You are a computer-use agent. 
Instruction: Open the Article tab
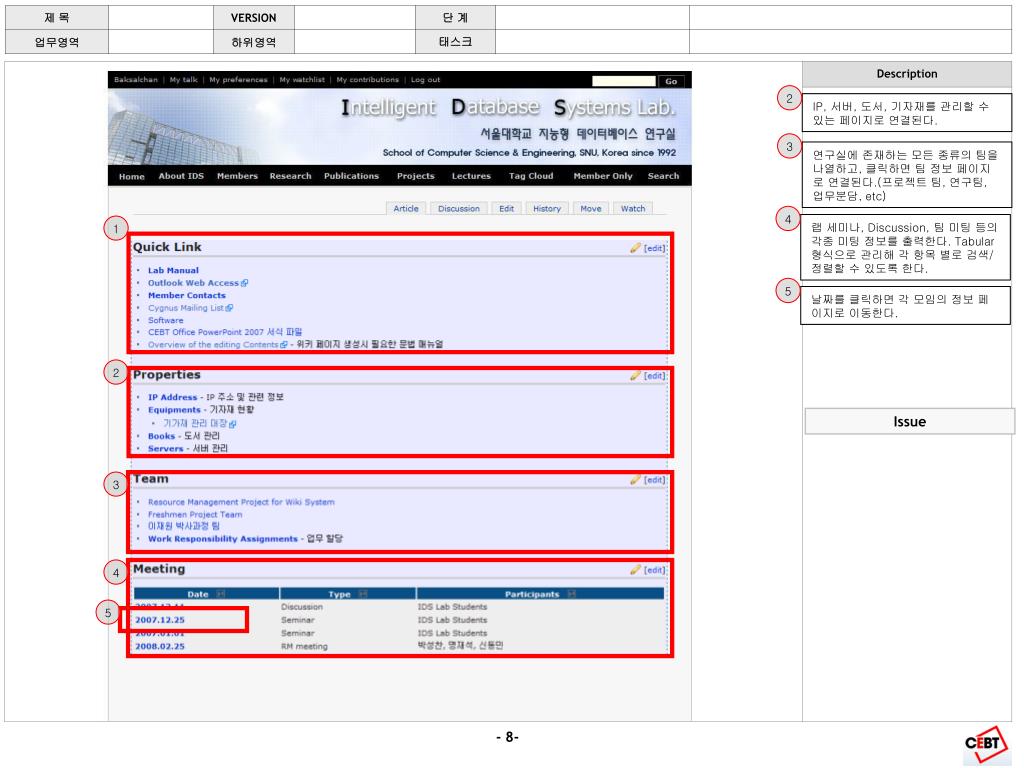(x=406, y=208)
